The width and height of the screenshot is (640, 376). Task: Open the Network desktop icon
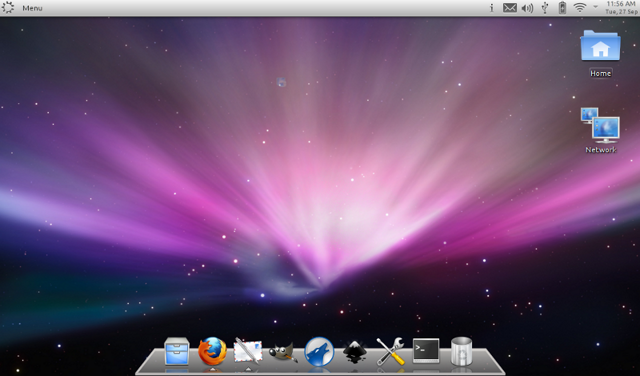click(x=600, y=130)
